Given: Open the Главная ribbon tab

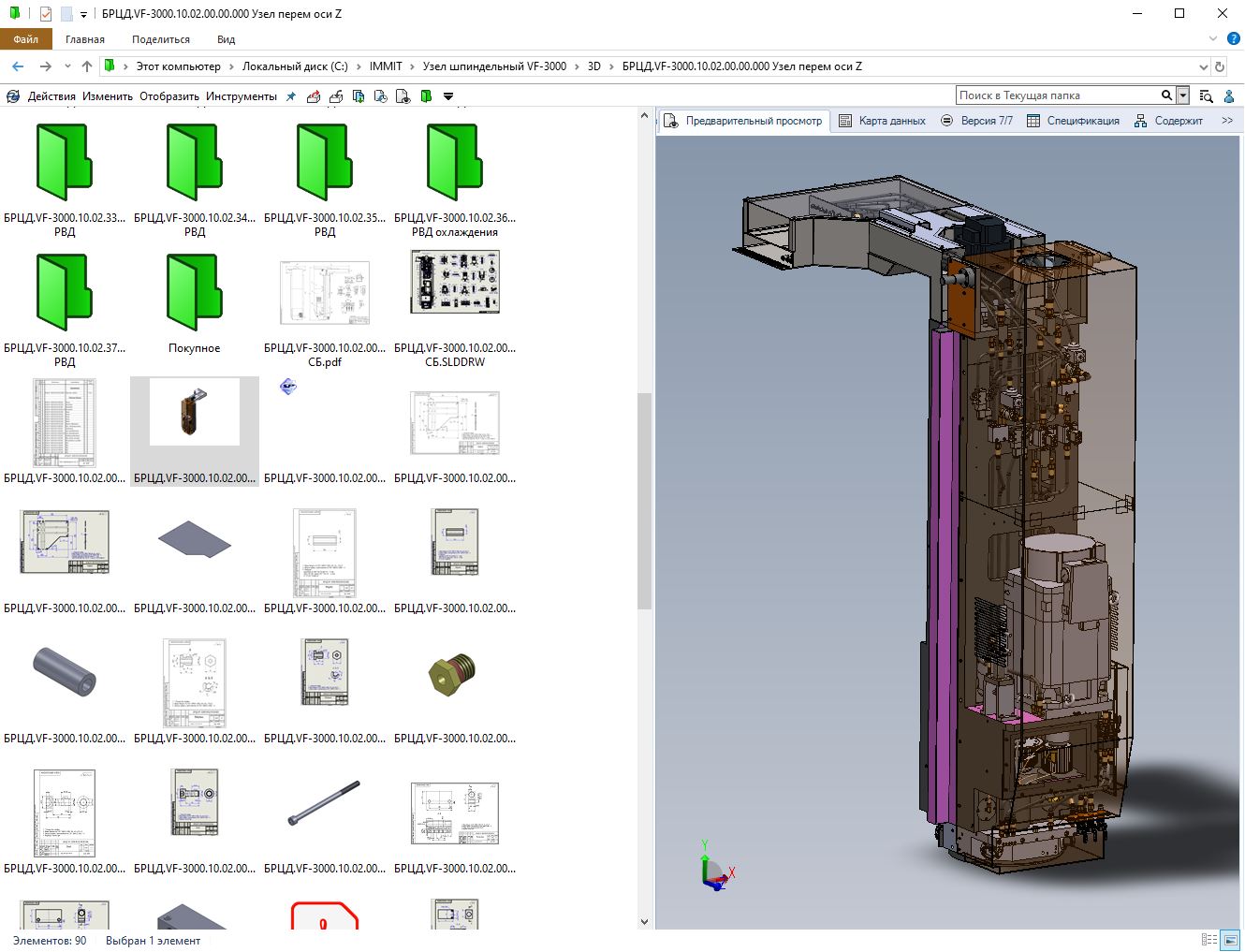Looking at the screenshot, I should pos(85,39).
